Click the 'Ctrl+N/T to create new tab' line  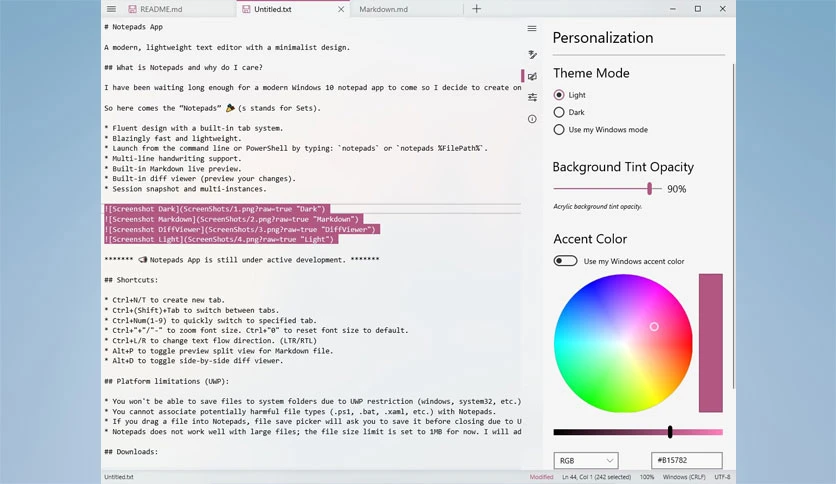click(x=164, y=300)
